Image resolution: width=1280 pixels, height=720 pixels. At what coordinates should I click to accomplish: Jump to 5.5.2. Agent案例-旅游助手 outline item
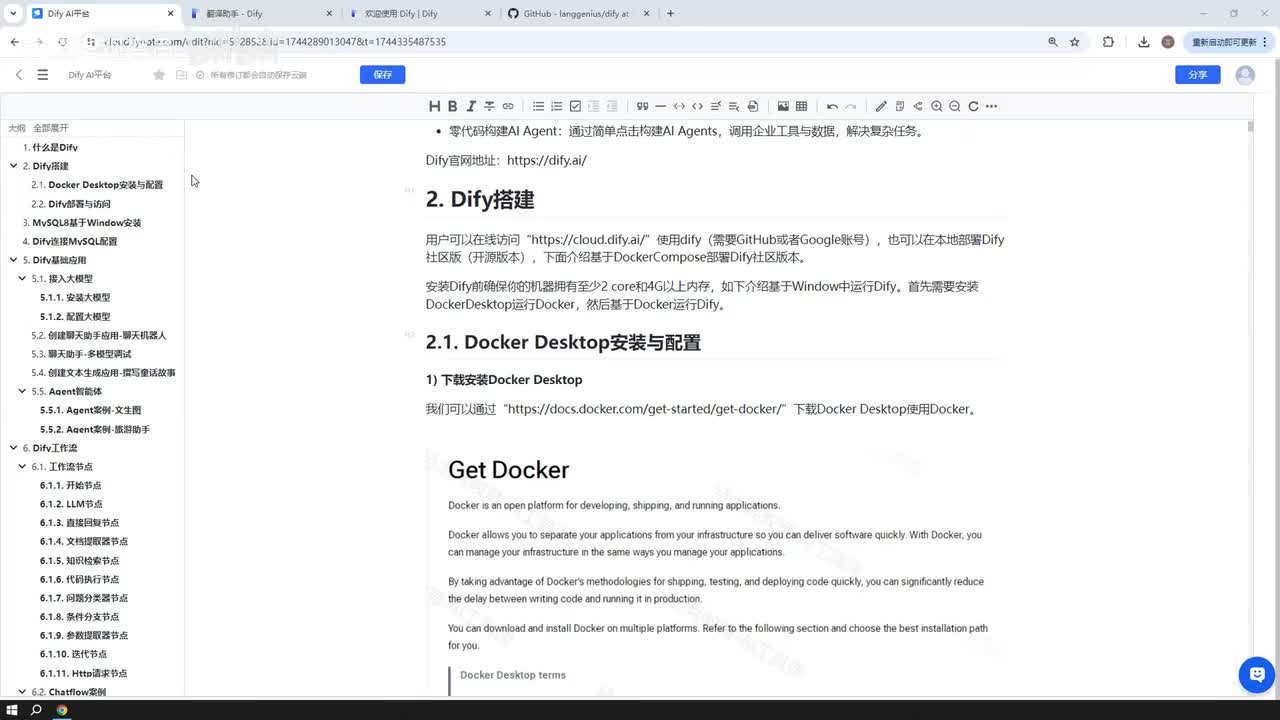(95, 429)
